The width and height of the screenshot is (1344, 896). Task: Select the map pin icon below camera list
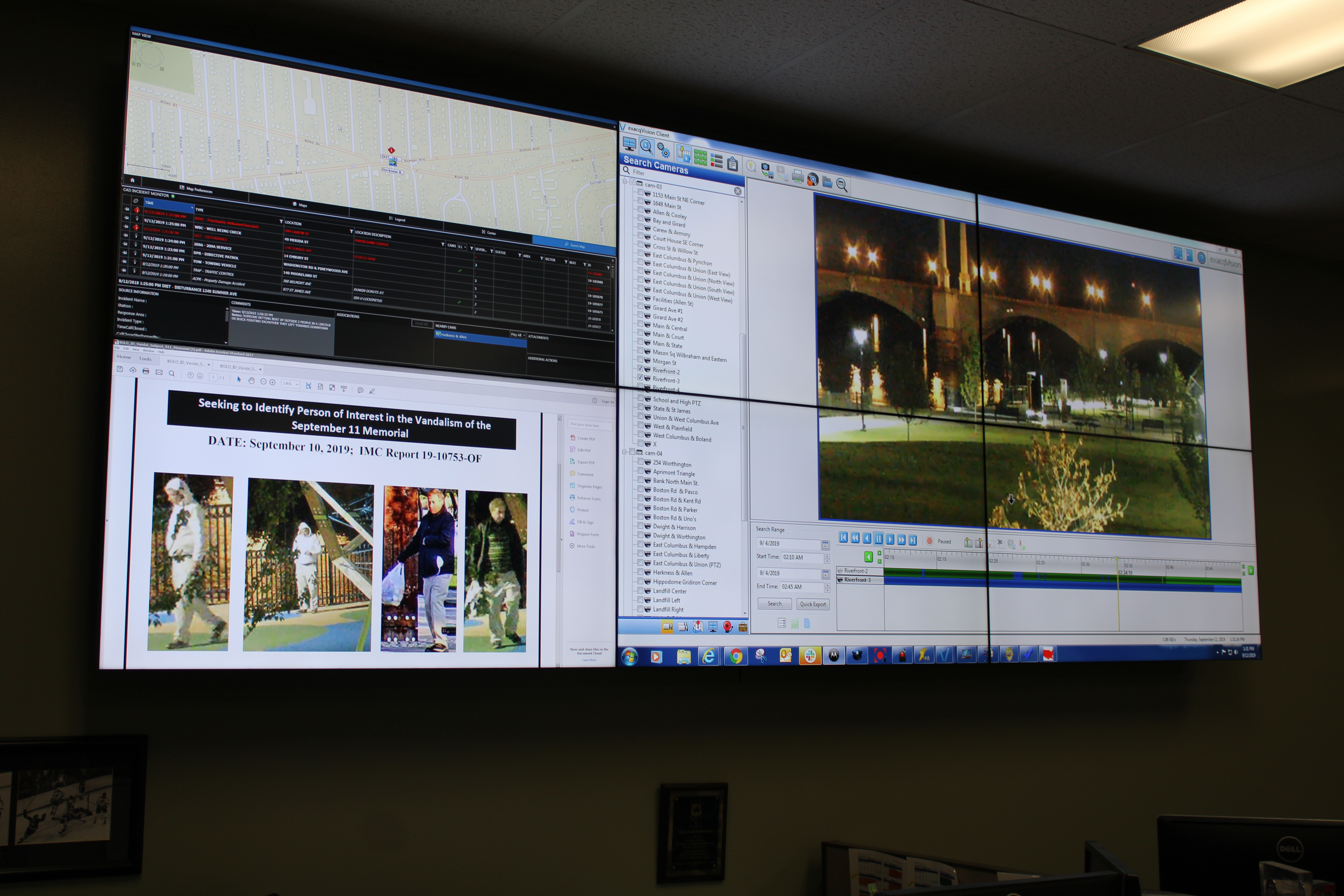[698, 627]
